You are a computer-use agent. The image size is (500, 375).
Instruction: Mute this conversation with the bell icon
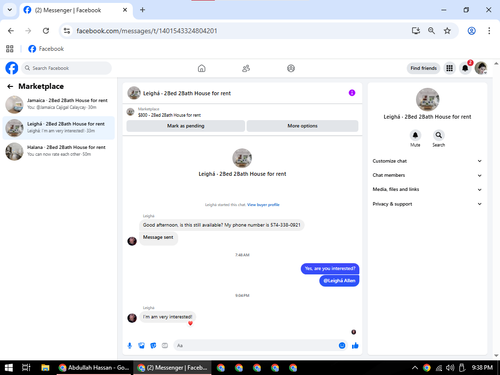coord(415,135)
